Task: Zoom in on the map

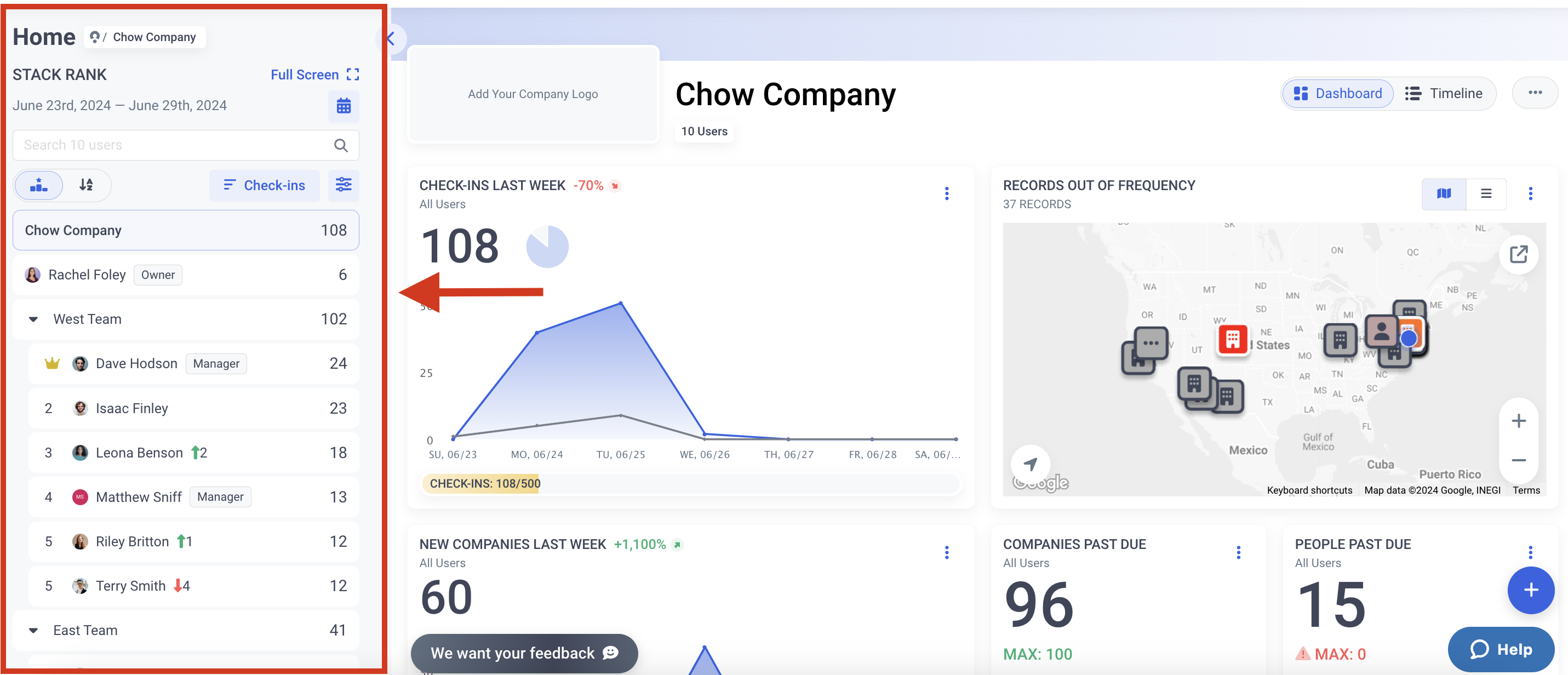Action: click(x=1519, y=421)
